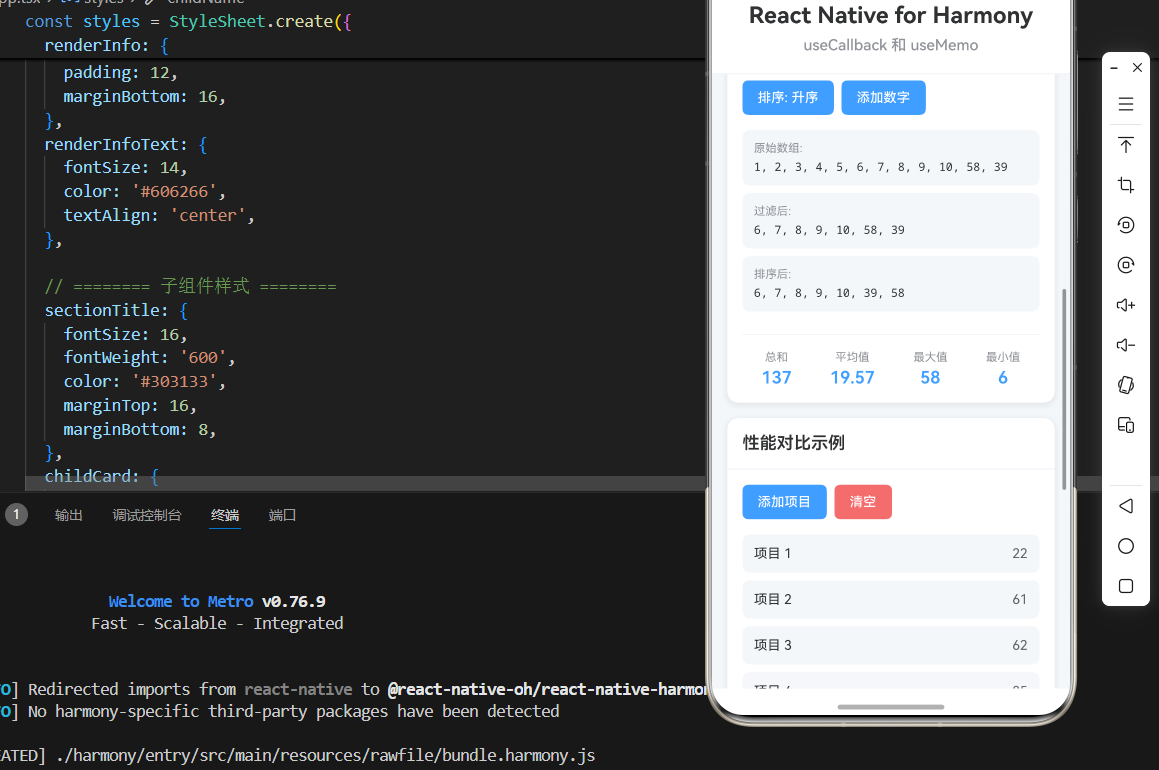This screenshot has height=770, width=1159.
Task: Click the emulator shake device icon
Action: [1125, 385]
